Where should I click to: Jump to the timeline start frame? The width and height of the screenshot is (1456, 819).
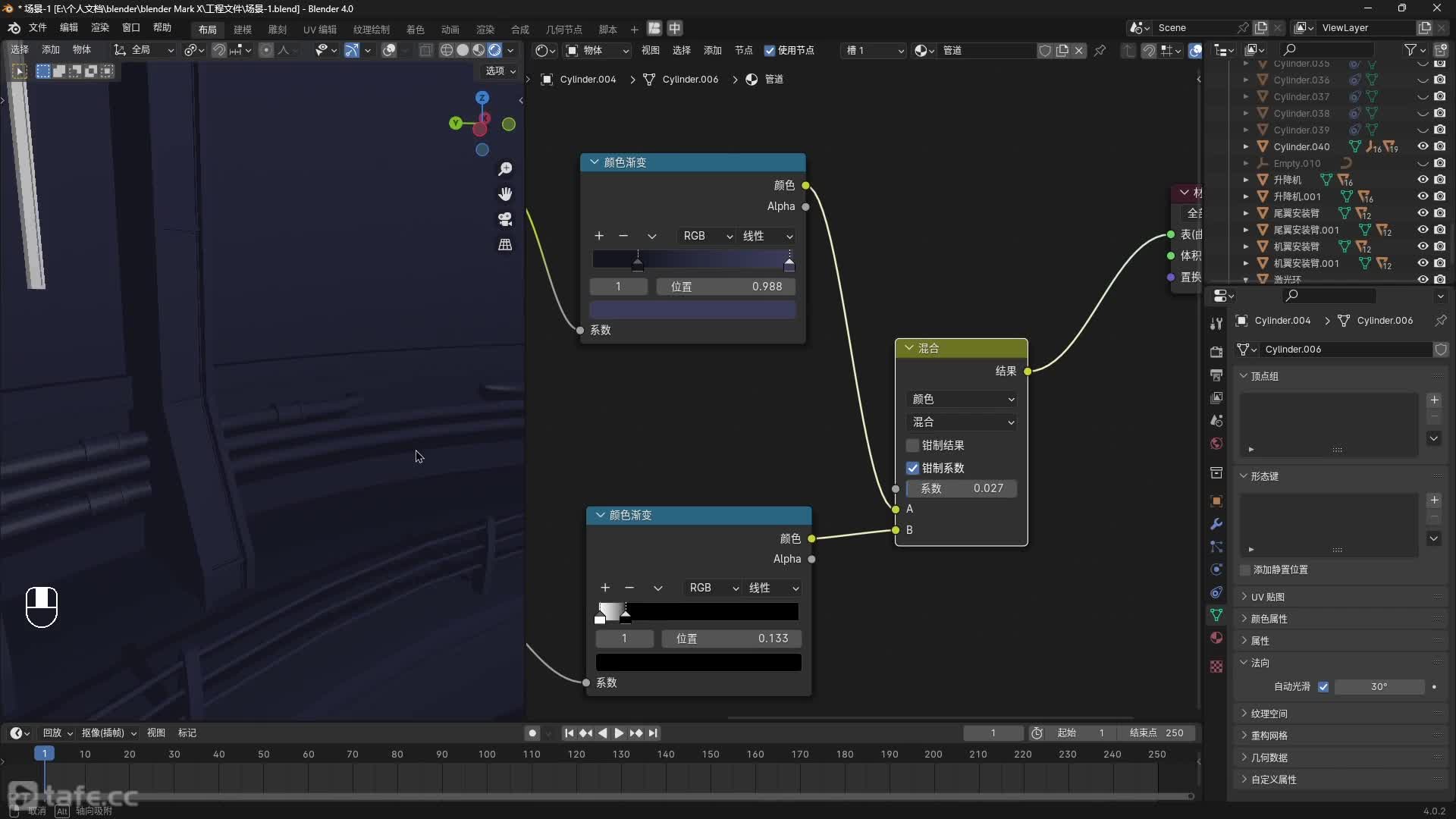tap(569, 733)
